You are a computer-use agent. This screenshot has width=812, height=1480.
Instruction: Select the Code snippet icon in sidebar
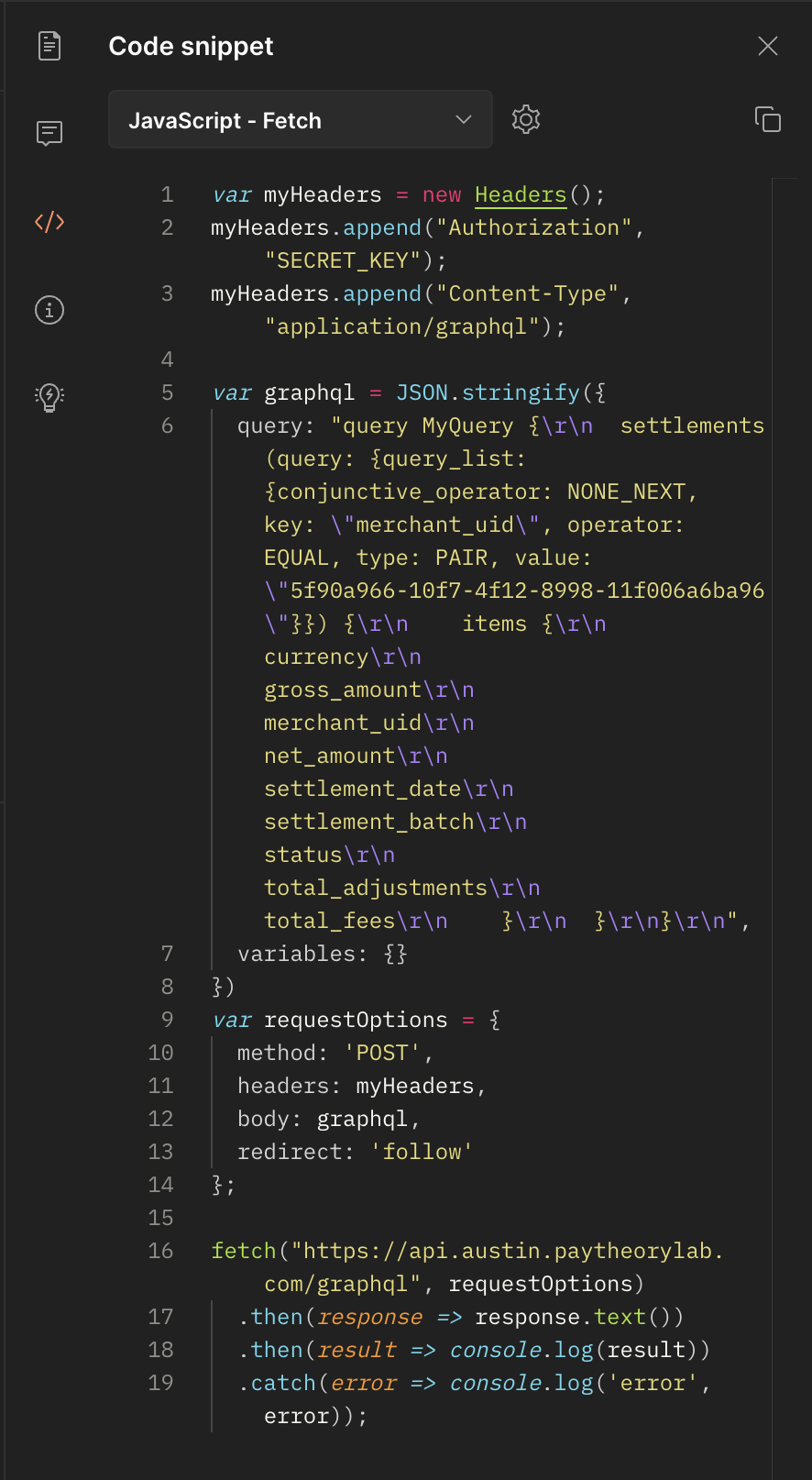click(49, 222)
